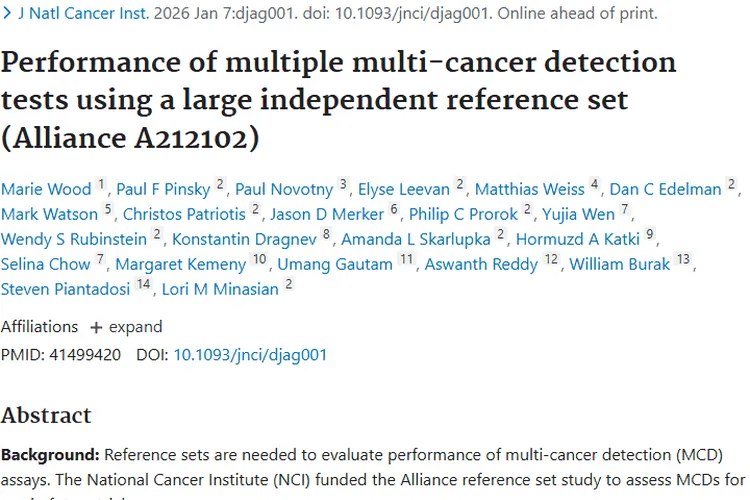Image resolution: width=750 pixels, height=500 pixels.
Task: Click author Lori M Minasian link
Action: point(220,289)
